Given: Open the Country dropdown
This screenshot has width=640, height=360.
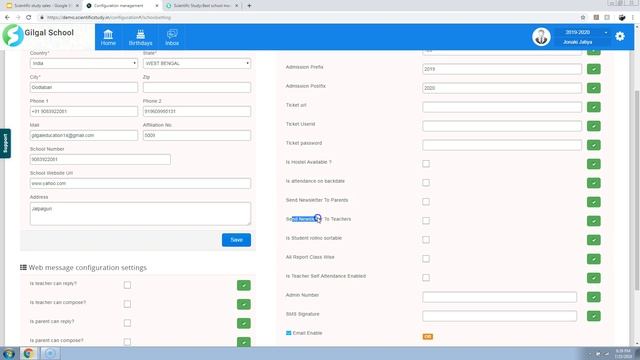Looking at the screenshot, I should pyautogui.click(x=84, y=63).
